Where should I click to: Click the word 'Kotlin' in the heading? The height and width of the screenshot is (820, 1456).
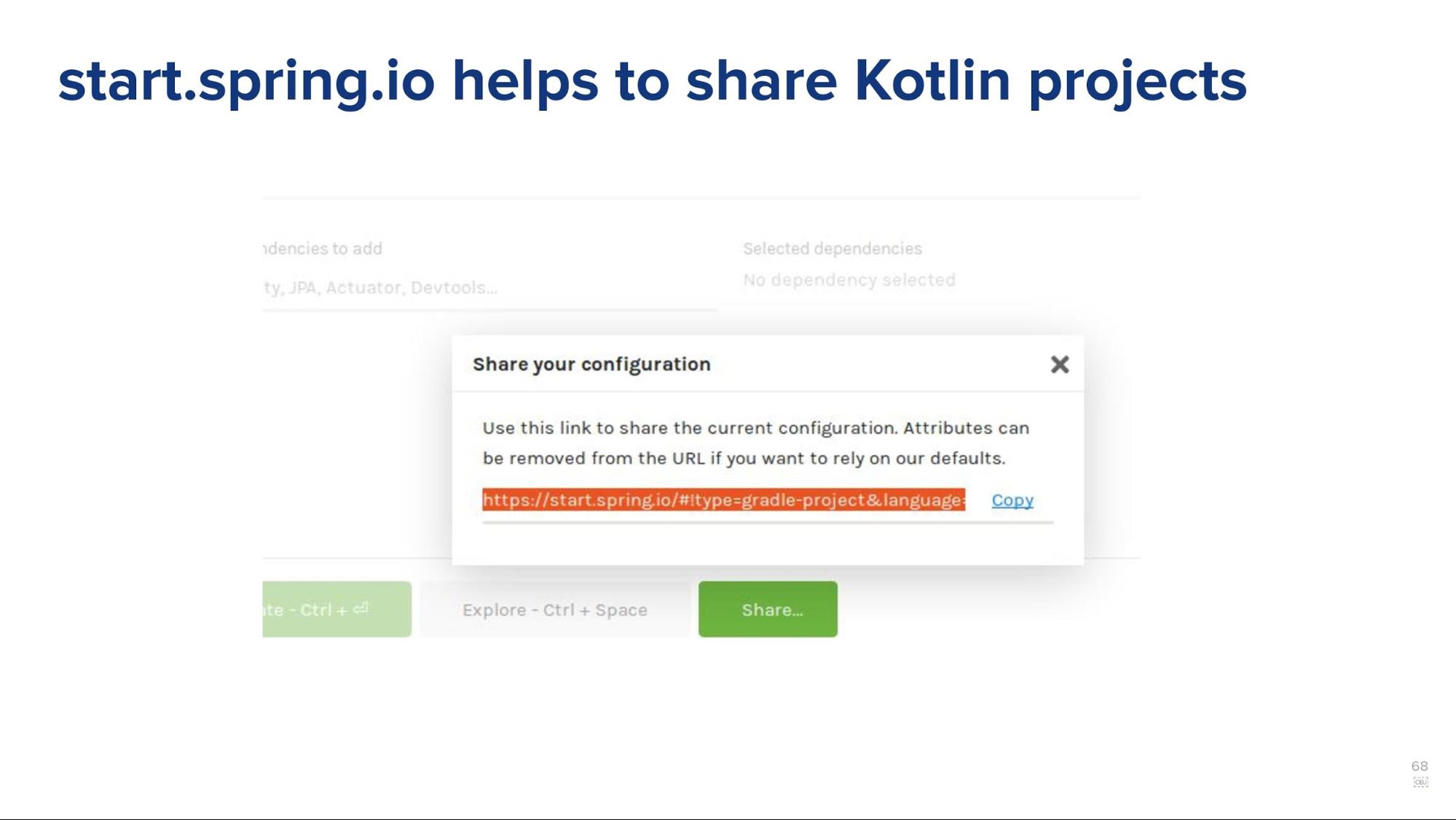(932, 80)
